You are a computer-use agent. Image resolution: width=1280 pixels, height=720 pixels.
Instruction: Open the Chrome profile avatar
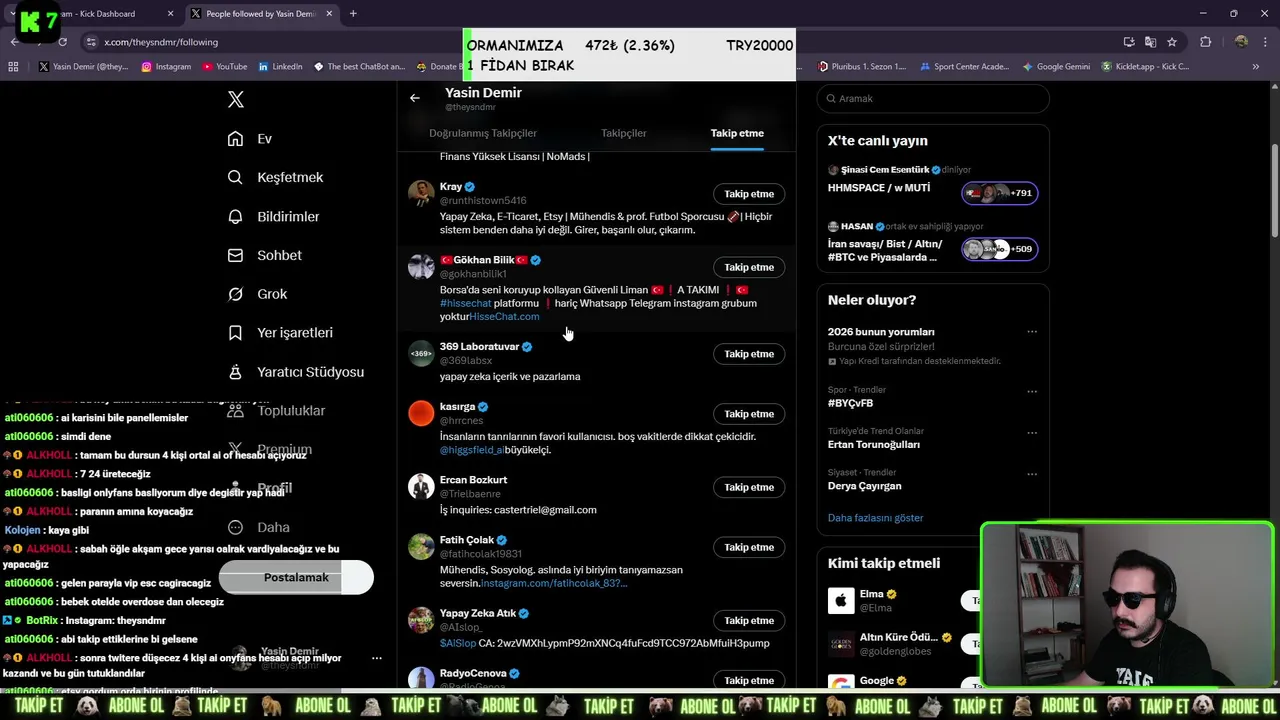pyautogui.click(x=1241, y=42)
